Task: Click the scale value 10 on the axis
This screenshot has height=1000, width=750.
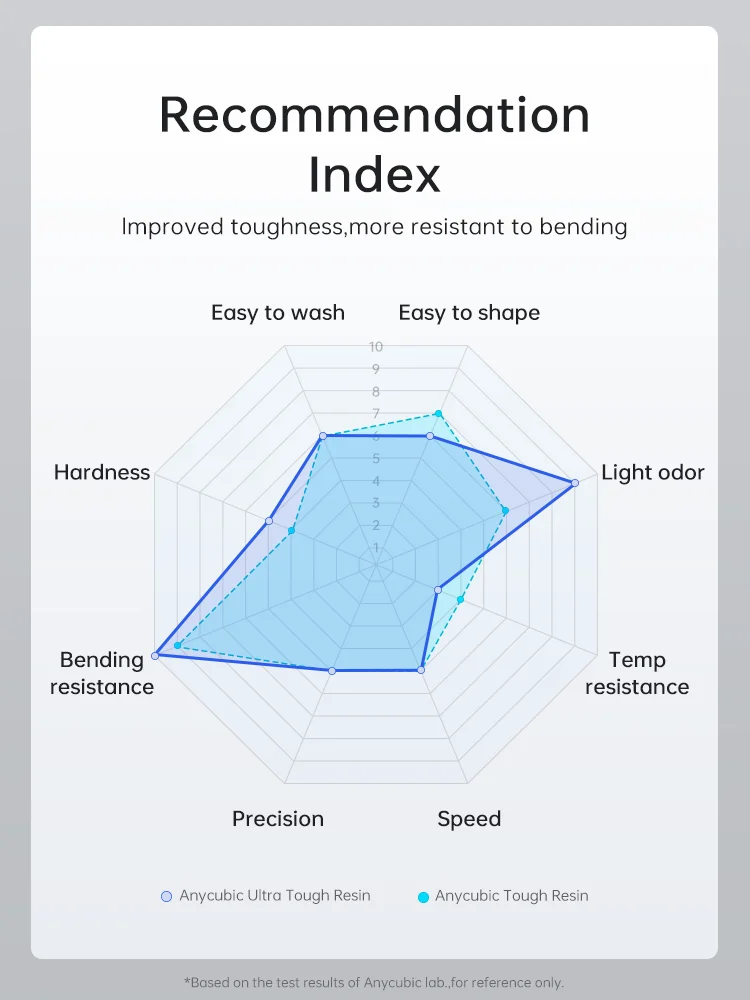Action: (x=376, y=346)
